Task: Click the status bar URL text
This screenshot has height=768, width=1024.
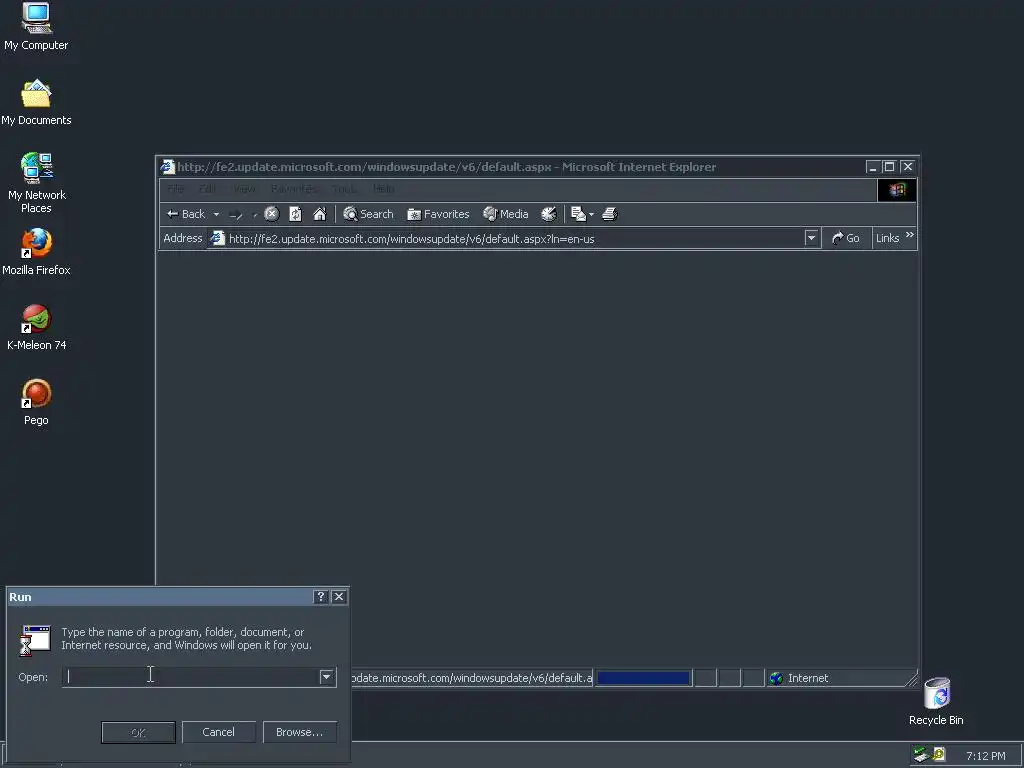Action: tap(472, 679)
